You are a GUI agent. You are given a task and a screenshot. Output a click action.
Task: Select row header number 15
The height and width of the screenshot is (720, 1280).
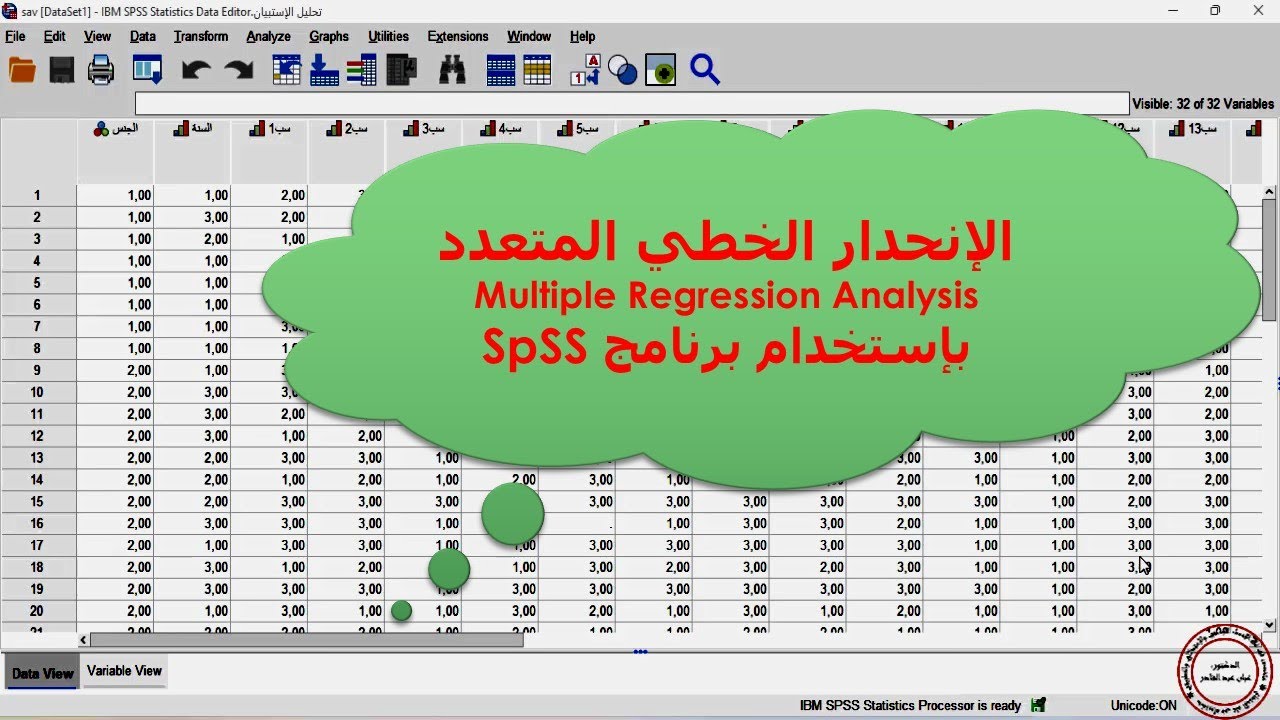click(38, 501)
